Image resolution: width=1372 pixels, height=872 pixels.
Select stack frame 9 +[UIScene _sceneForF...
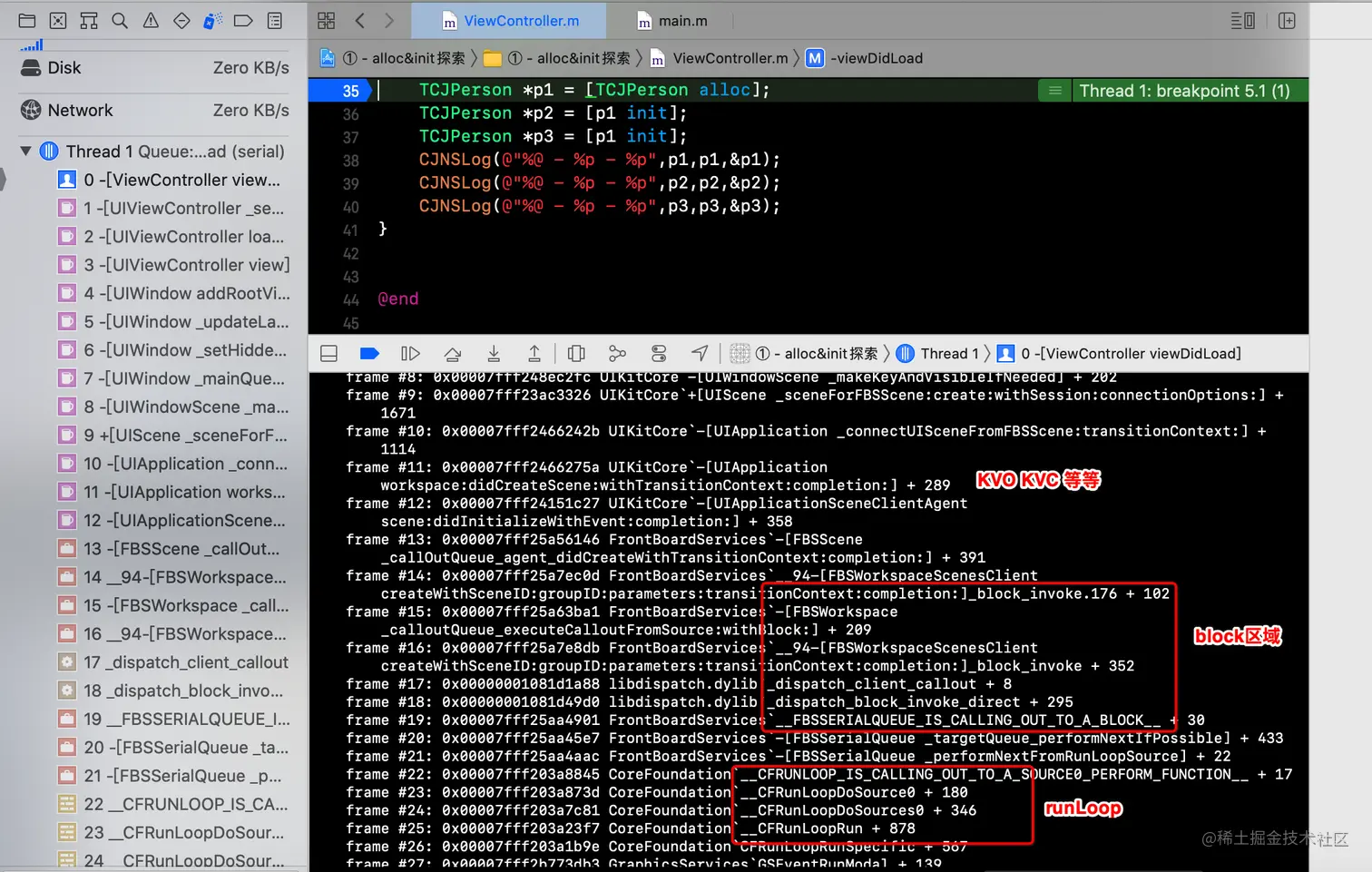[172, 436]
